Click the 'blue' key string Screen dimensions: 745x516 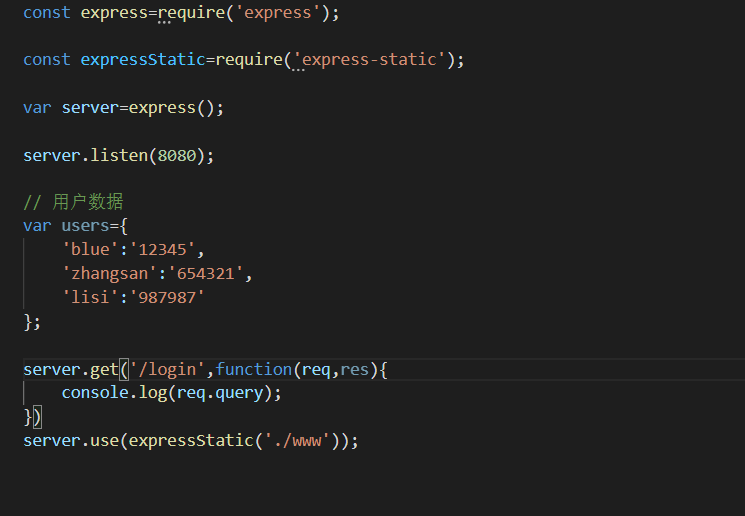[x=90, y=249]
